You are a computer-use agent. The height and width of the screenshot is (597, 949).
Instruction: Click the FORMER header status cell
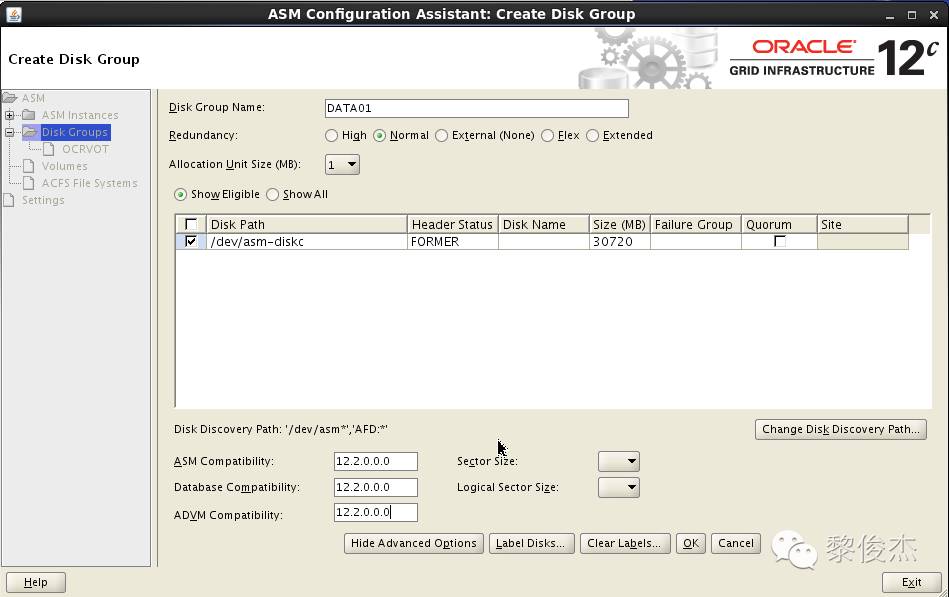point(452,241)
